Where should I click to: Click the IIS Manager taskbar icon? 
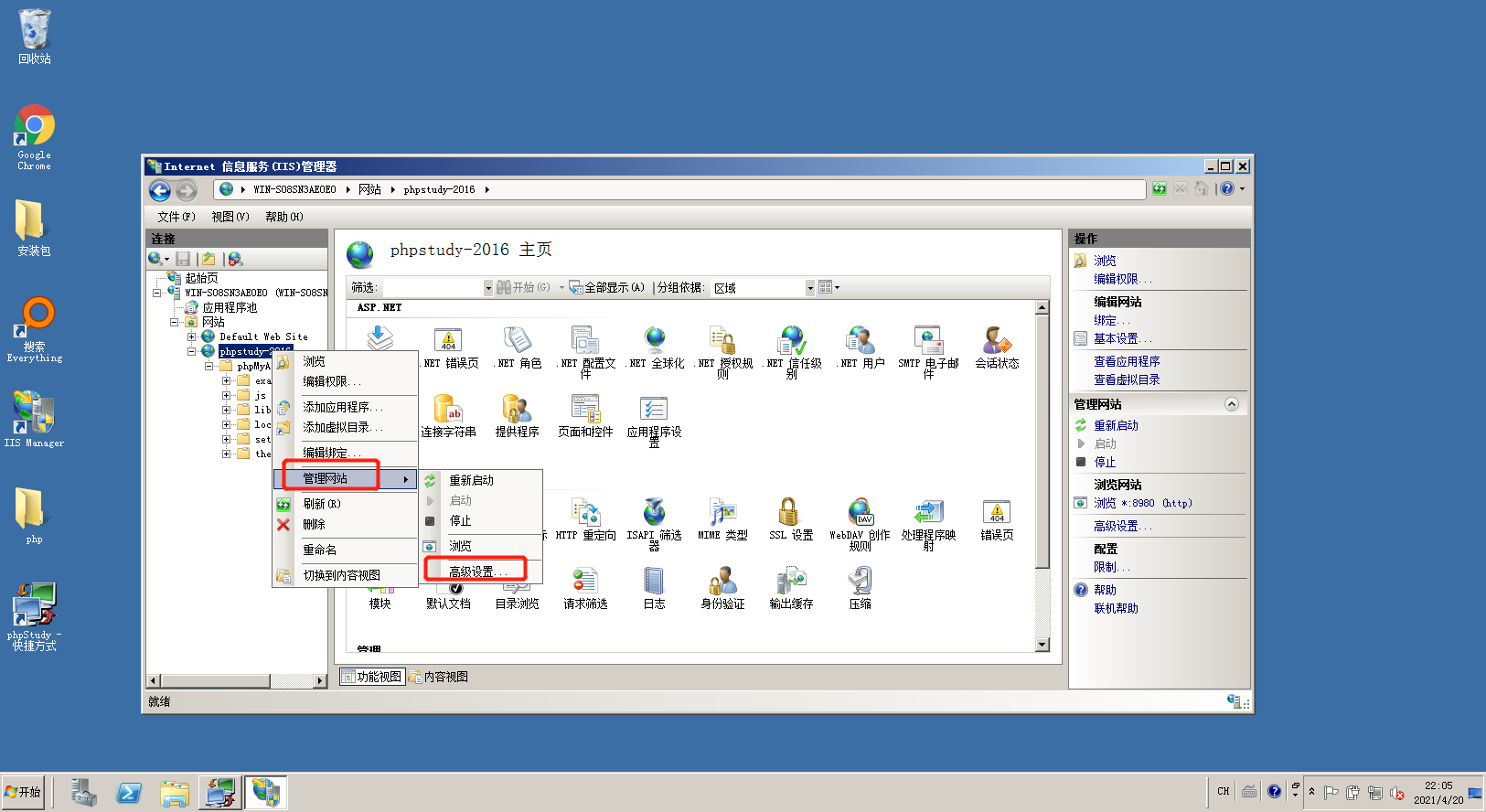coord(266,792)
